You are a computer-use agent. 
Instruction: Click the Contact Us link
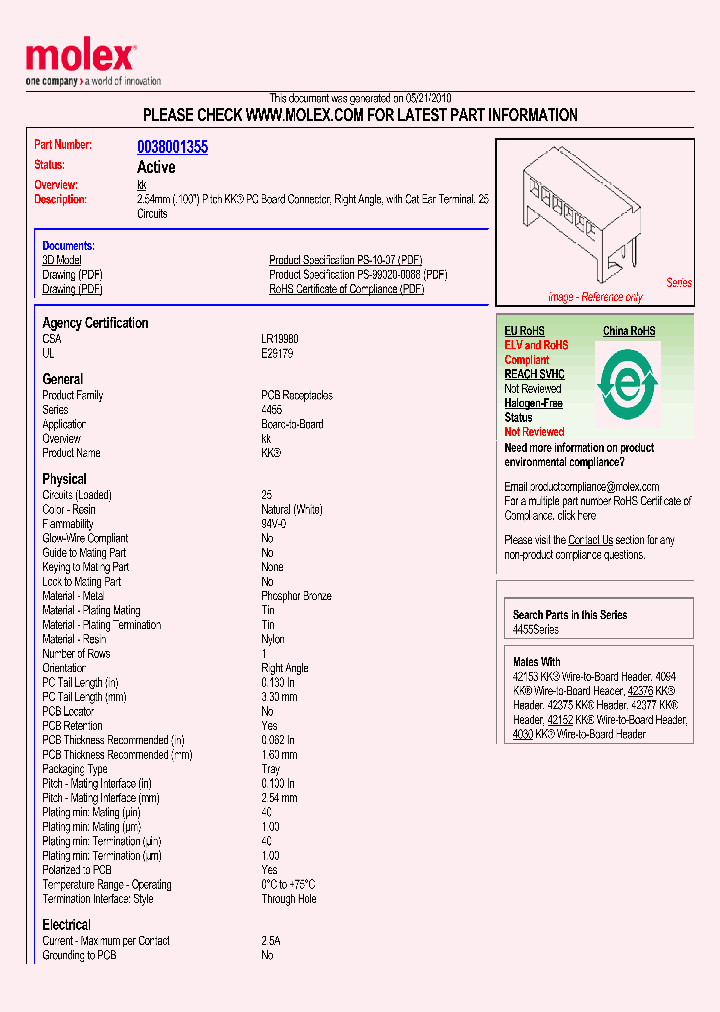(590, 540)
